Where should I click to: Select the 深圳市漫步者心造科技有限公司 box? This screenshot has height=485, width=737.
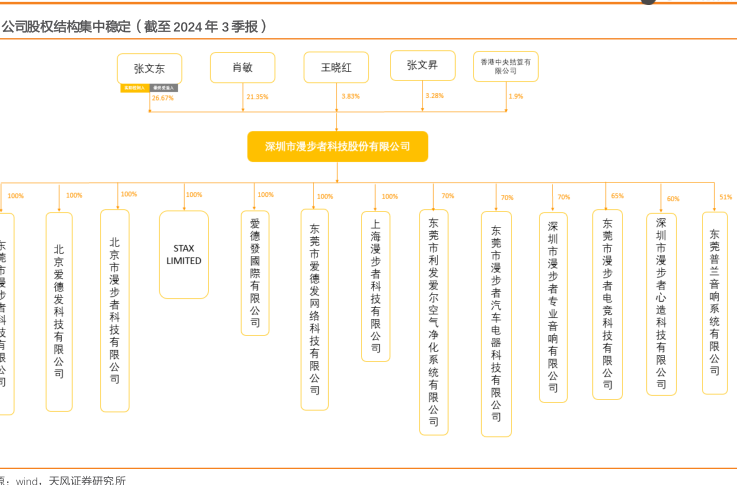point(661,304)
